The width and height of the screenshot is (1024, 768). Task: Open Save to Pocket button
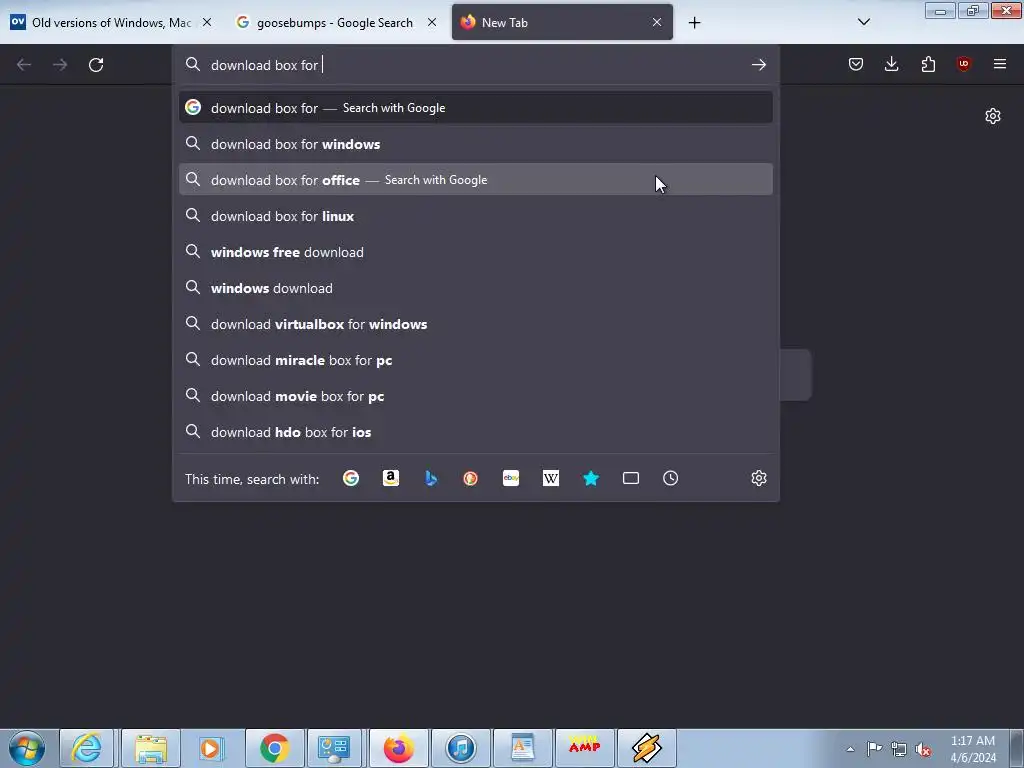coord(856,64)
